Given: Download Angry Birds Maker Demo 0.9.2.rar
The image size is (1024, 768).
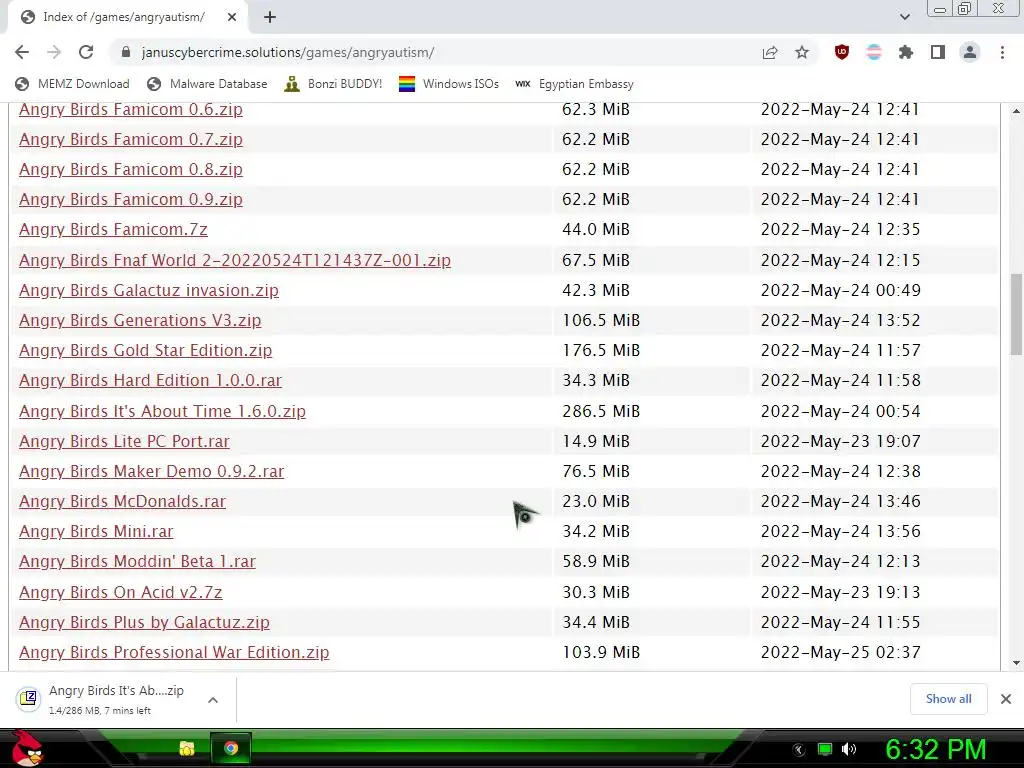Looking at the screenshot, I should (152, 471).
